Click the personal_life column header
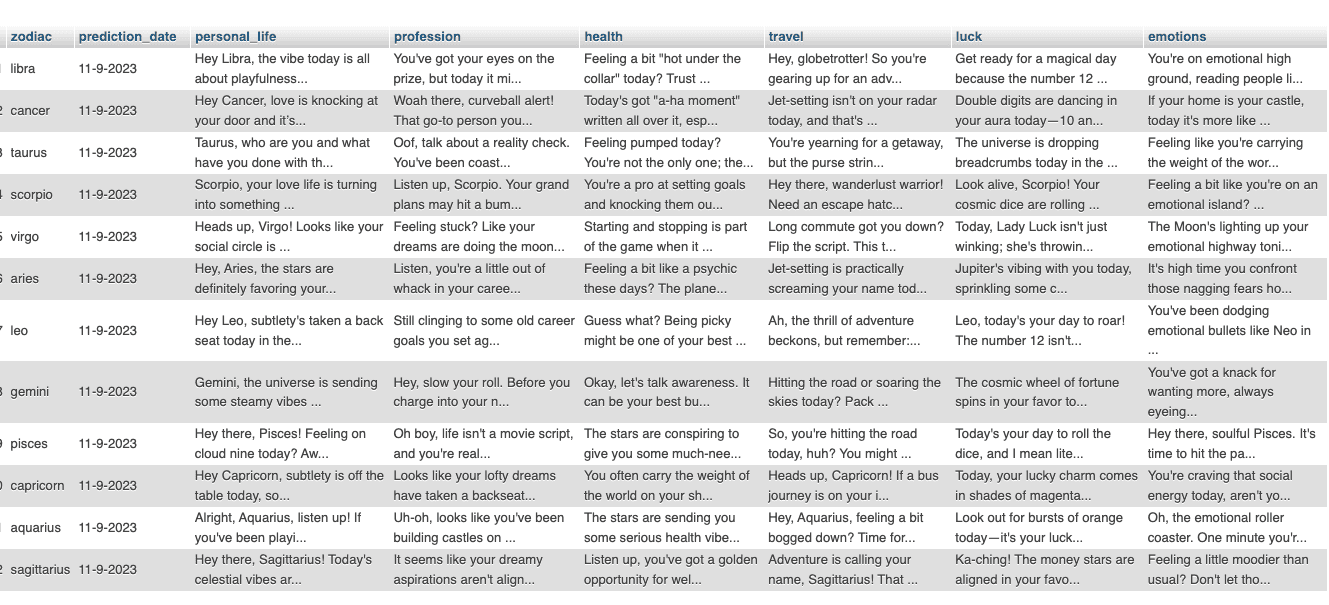 (x=235, y=37)
